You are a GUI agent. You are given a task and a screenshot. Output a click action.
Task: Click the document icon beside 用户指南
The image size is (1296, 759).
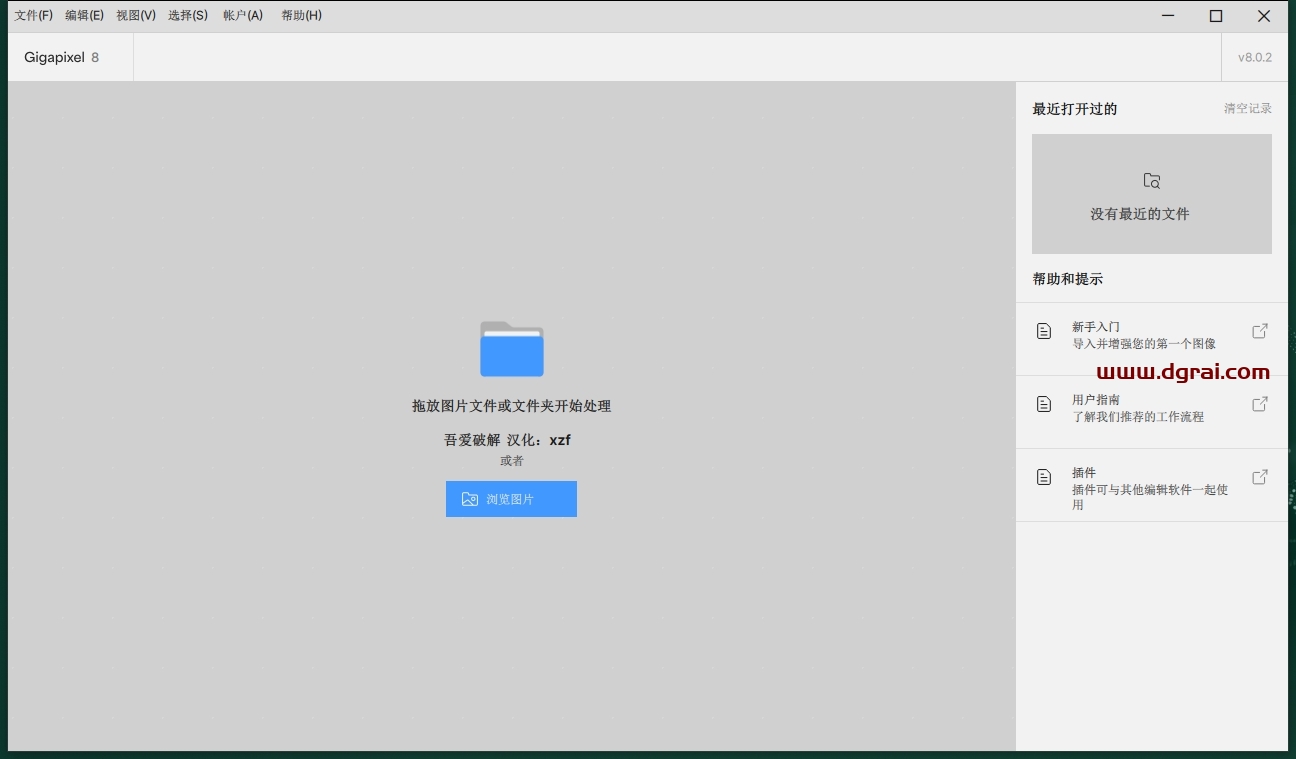[1044, 404]
